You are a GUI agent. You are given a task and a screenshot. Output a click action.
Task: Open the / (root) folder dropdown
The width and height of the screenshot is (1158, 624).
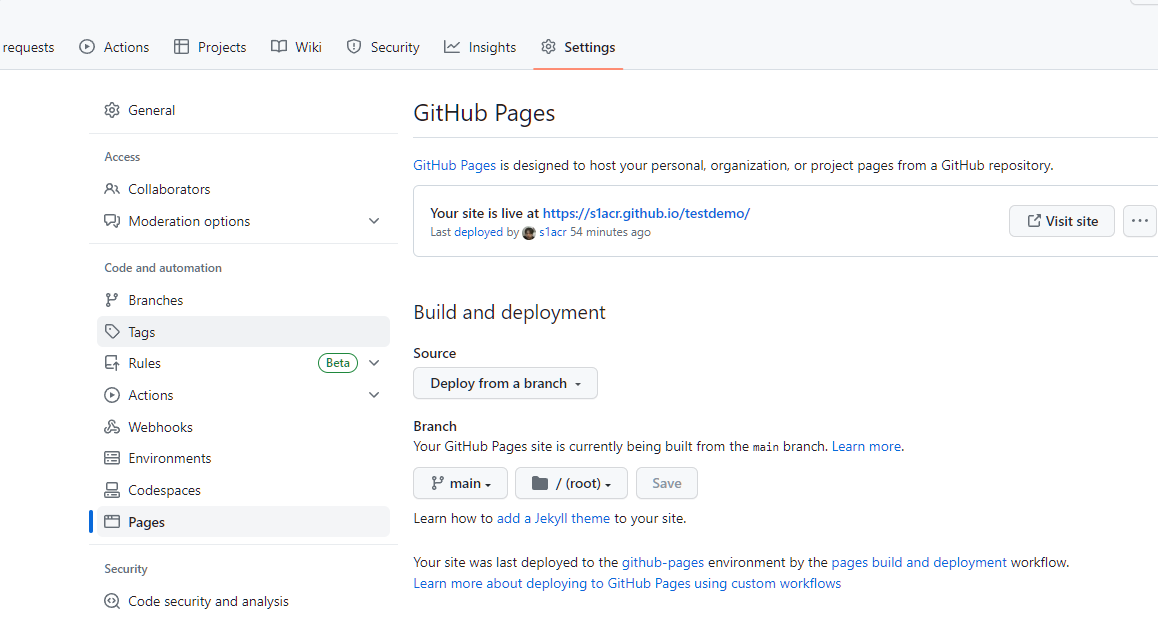point(571,483)
